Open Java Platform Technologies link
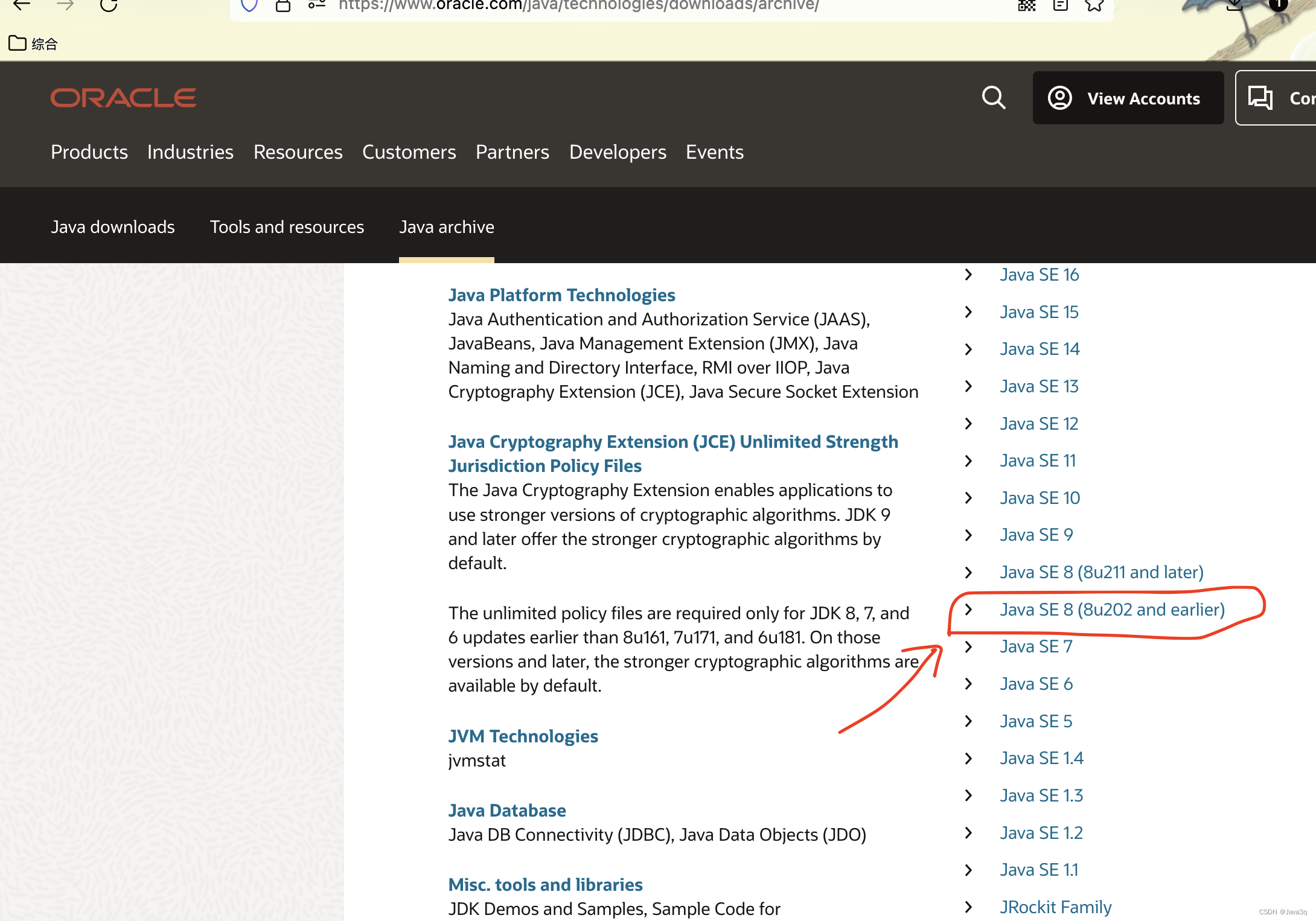This screenshot has height=921, width=1316. coord(561,295)
